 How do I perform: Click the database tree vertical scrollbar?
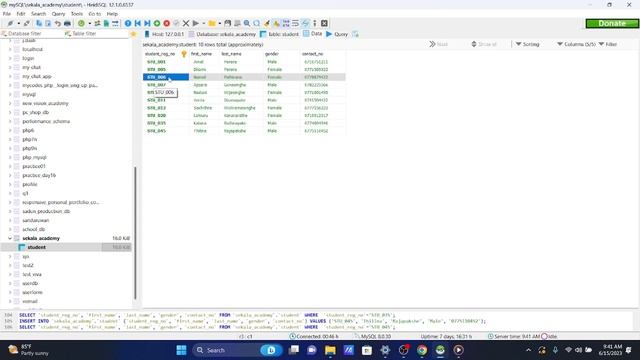coord(135,233)
